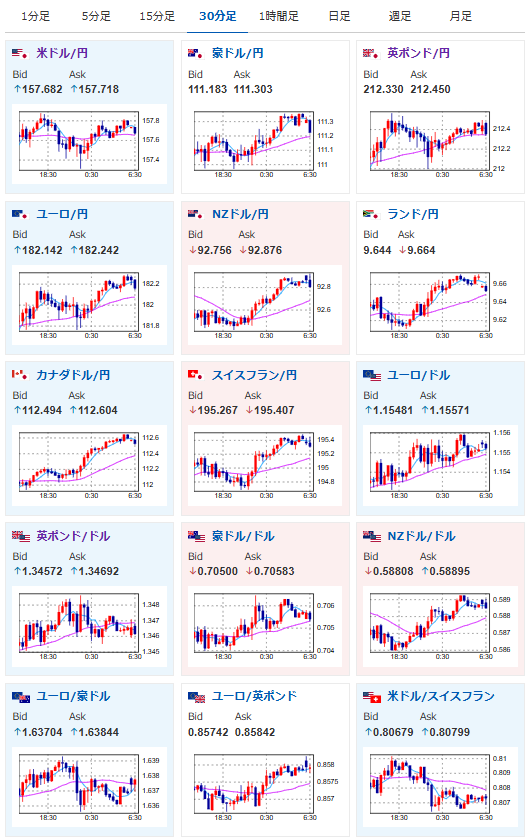The image size is (531, 838).
Task: Switch to the 1分足 timeframe tab
Action: click(x=36, y=16)
